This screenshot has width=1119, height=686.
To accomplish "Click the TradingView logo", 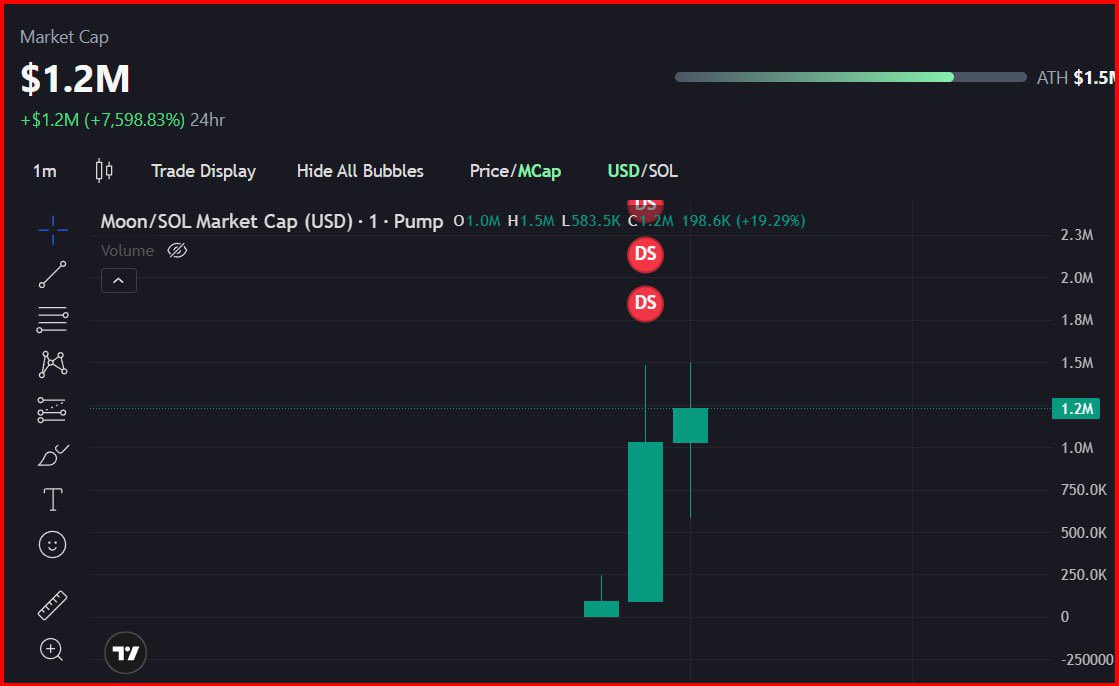I will point(126,654).
